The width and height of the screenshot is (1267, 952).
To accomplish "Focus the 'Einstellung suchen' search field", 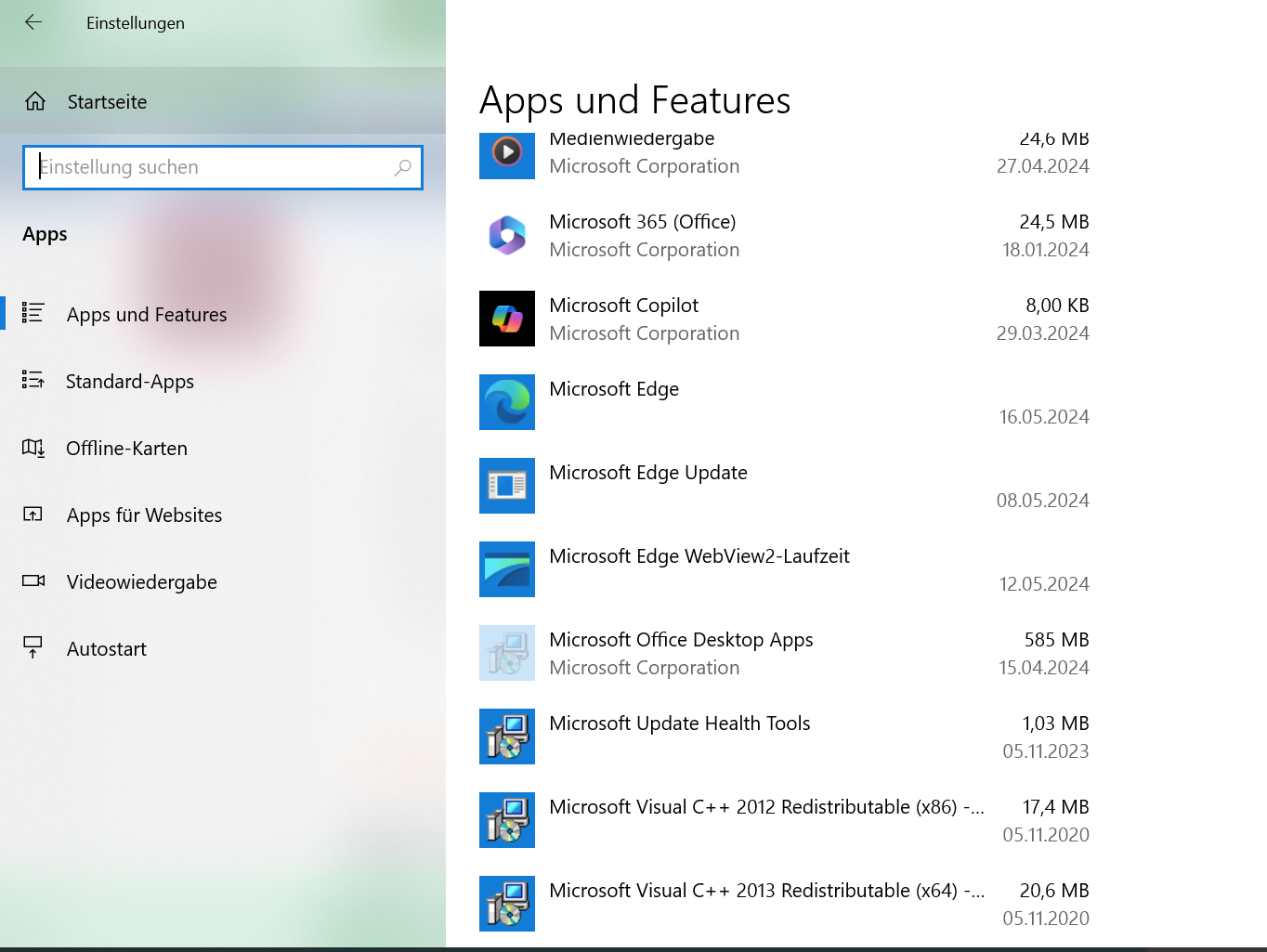I will pyautogui.click(x=223, y=167).
